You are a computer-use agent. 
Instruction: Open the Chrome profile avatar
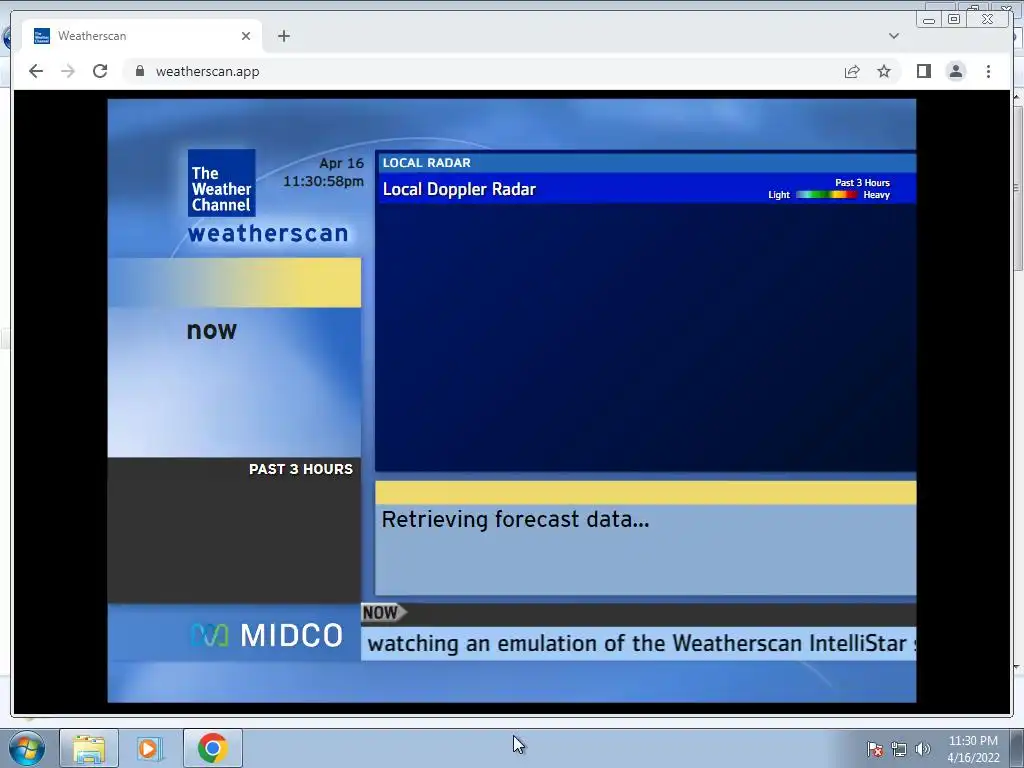pyautogui.click(x=955, y=71)
